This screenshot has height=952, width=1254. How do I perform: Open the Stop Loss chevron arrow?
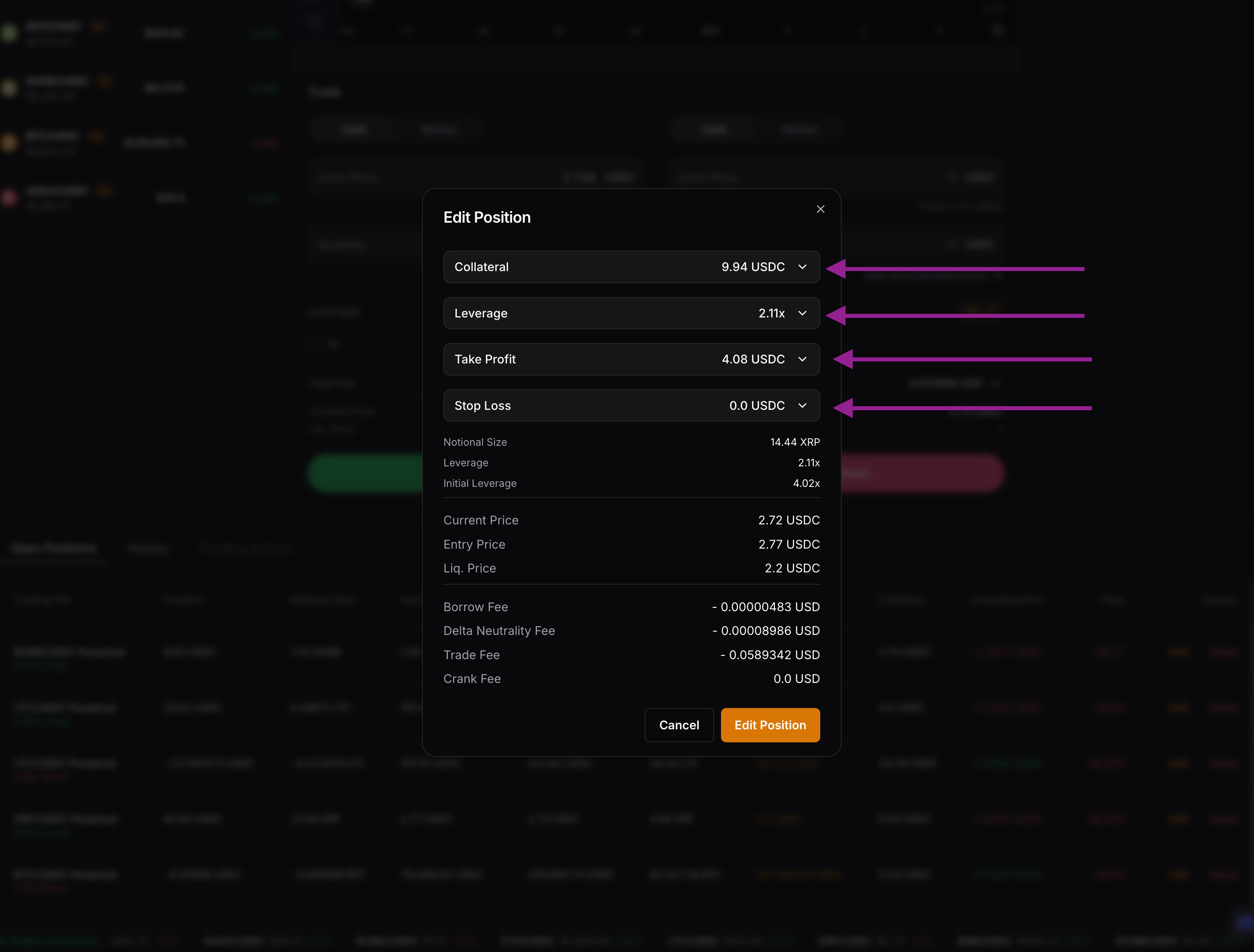(802, 406)
